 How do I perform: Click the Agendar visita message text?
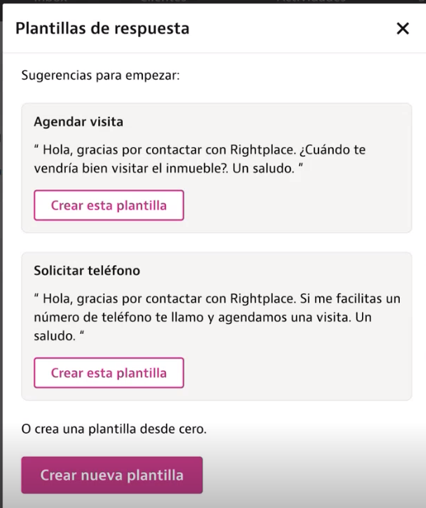coord(200,159)
